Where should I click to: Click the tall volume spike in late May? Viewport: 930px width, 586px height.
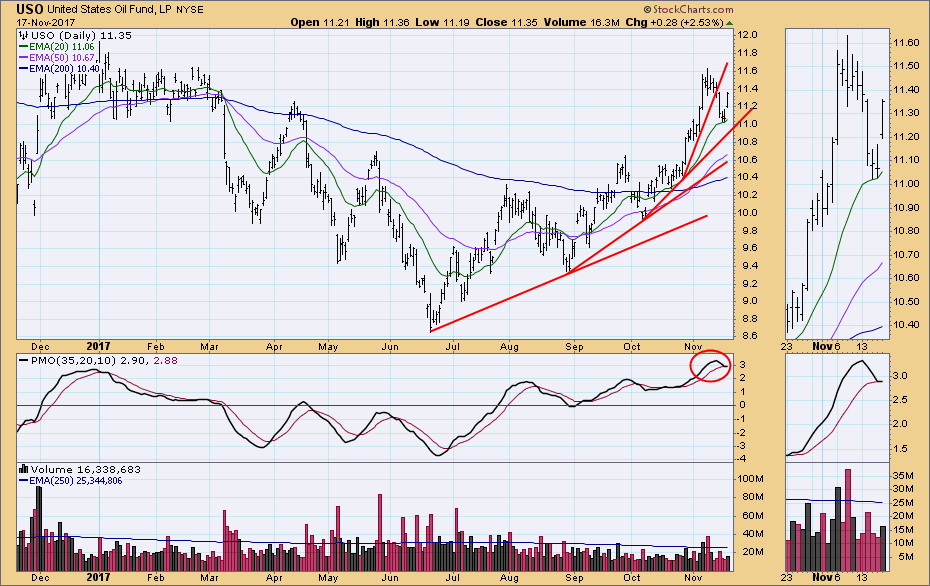click(380, 532)
